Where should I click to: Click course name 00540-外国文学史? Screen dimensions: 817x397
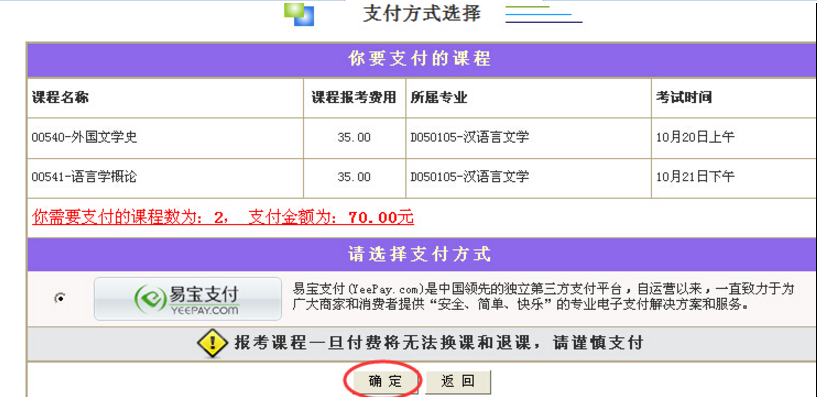click(x=84, y=138)
